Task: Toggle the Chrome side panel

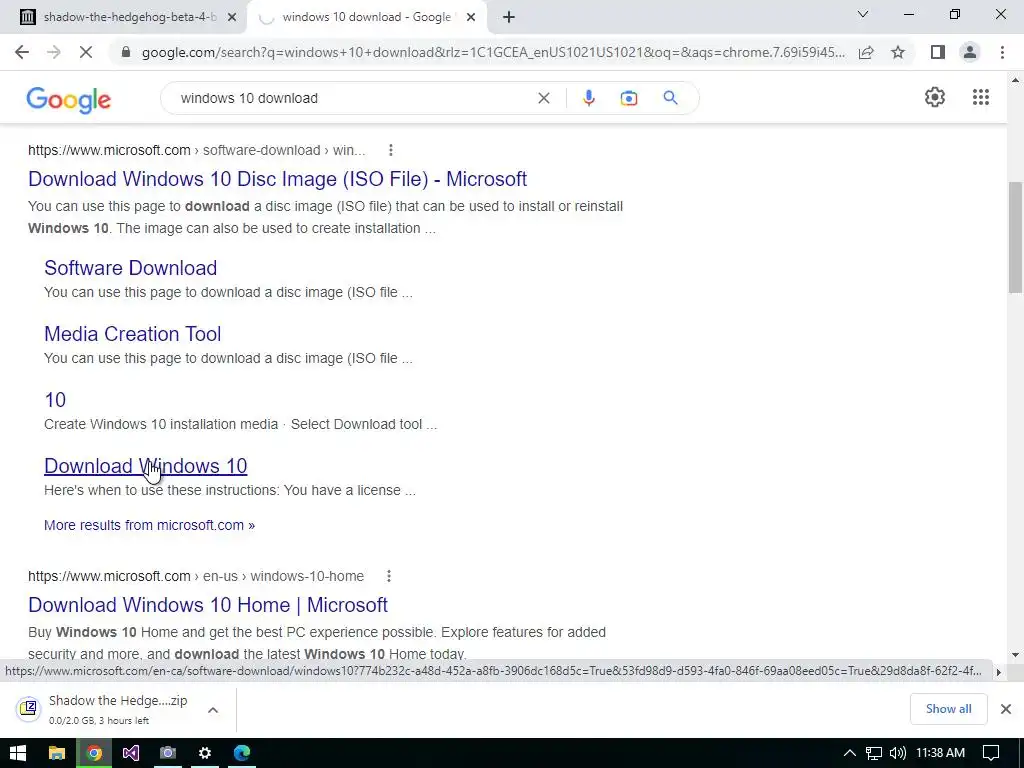Action: 938,52
